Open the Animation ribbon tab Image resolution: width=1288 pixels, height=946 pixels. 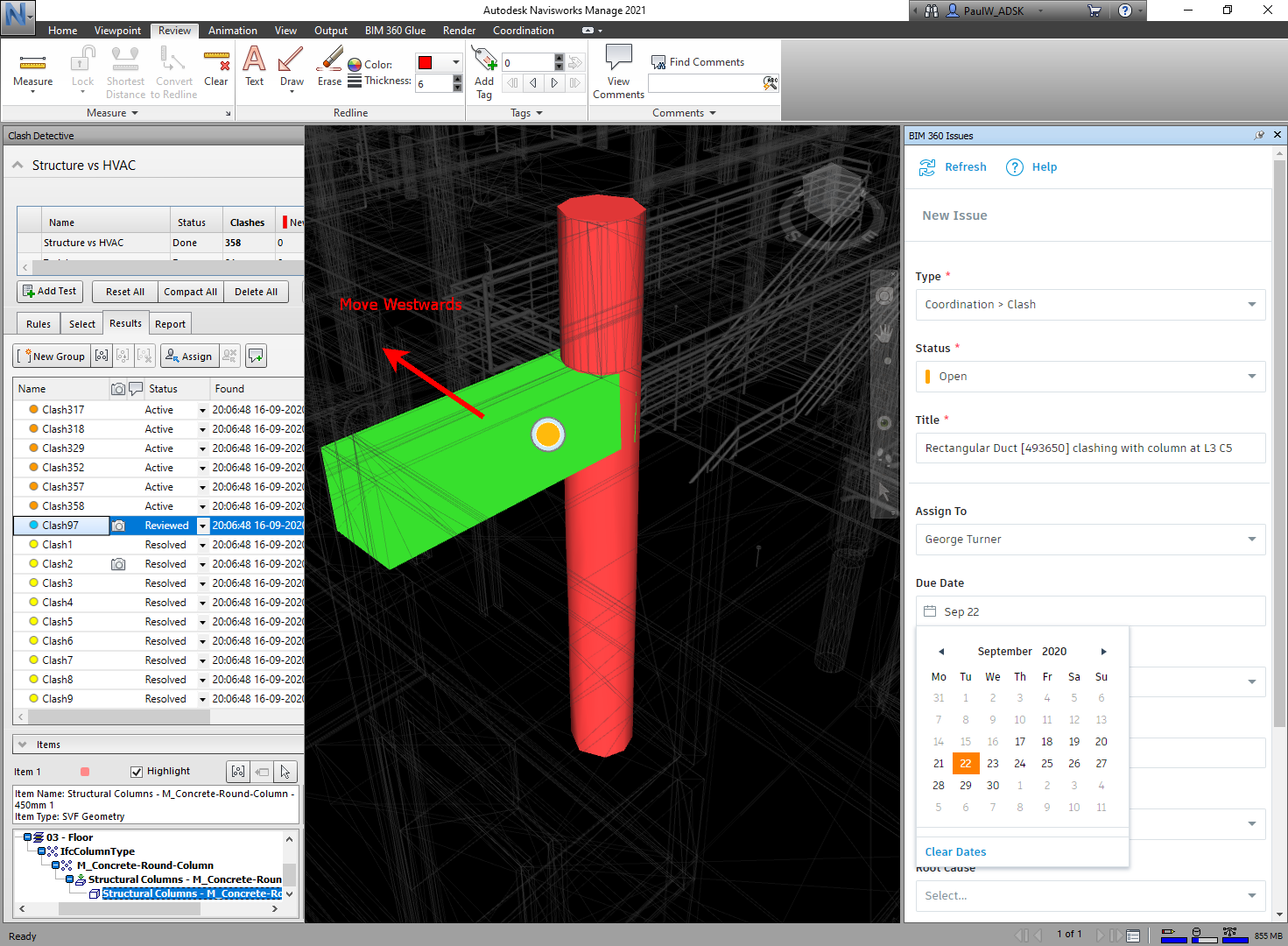click(x=232, y=30)
